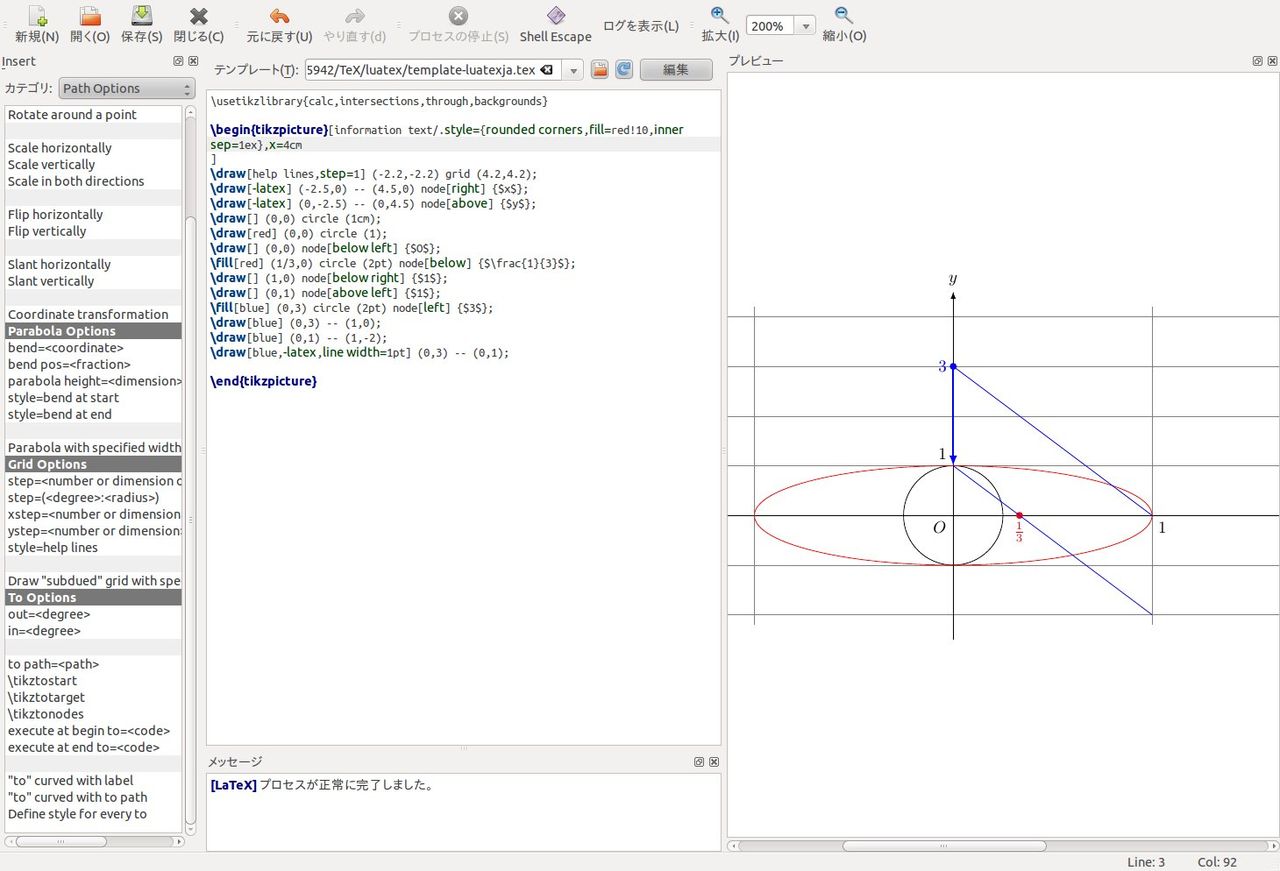1280x871 pixels.
Task: Open a file with 開く(O)
Action: click(90, 25)
